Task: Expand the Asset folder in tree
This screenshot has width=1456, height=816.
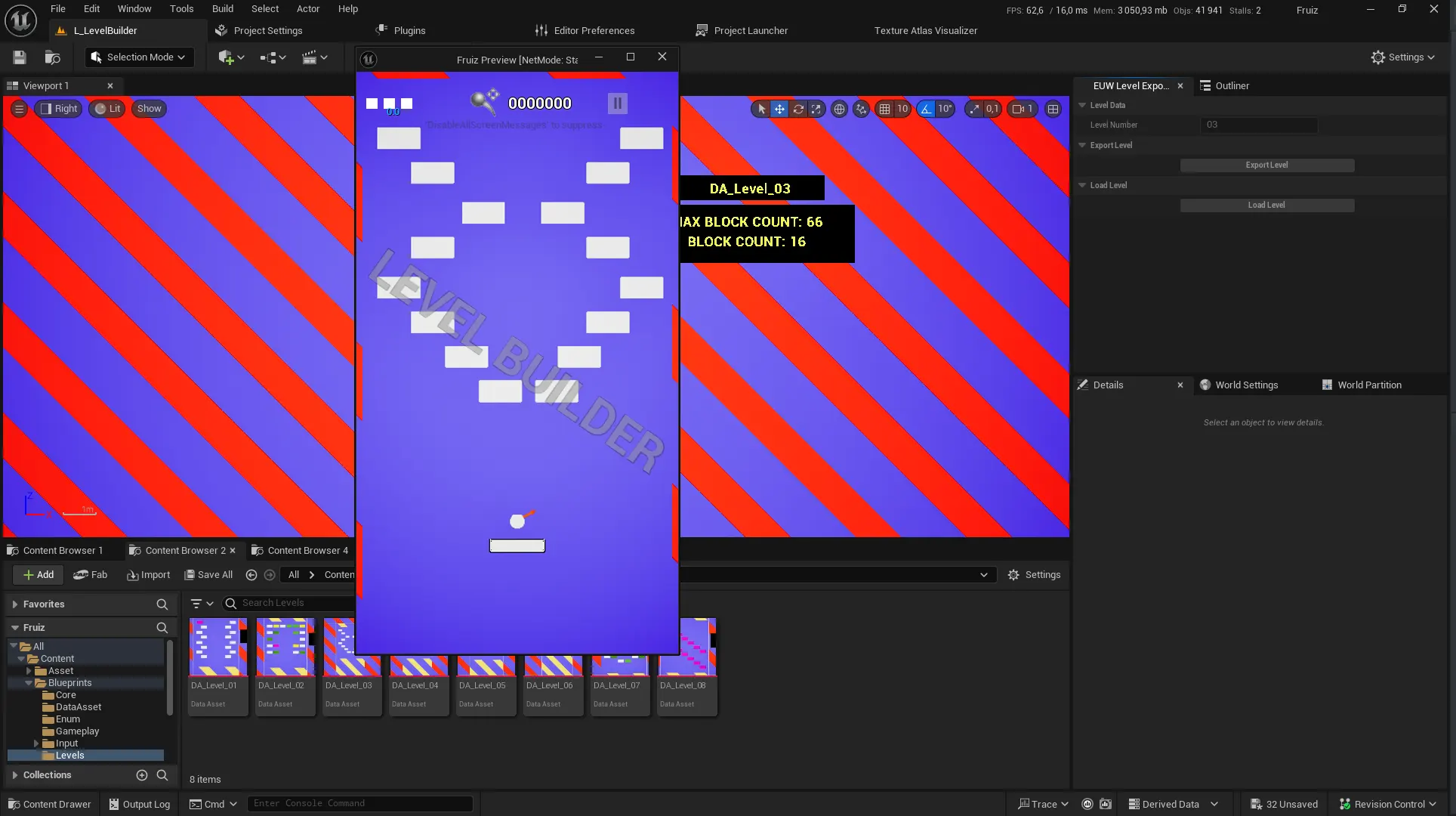Action: click(29, 671)
